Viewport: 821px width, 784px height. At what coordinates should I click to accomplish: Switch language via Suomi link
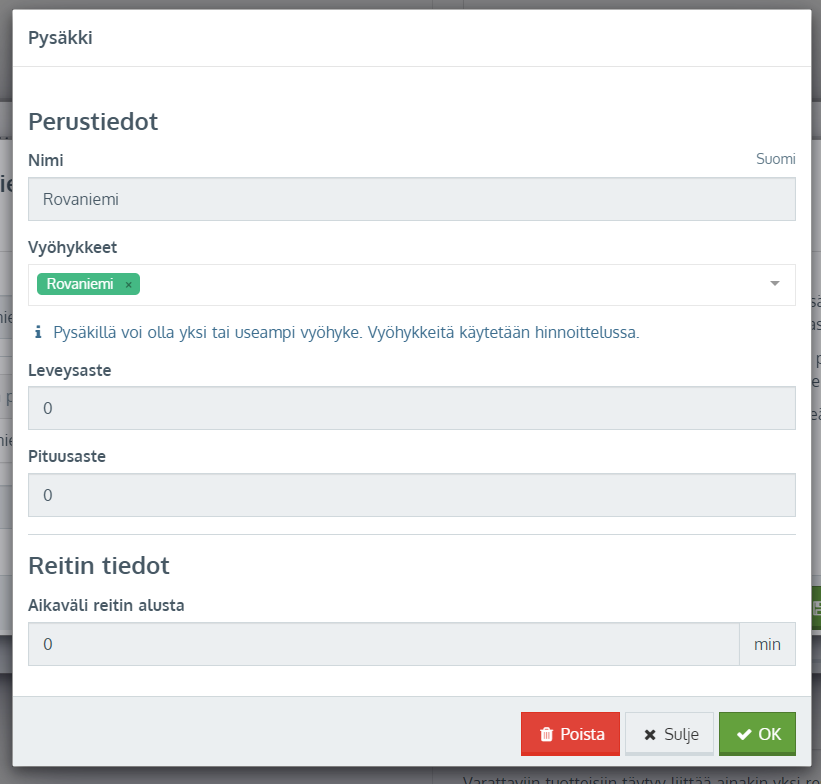775,159
